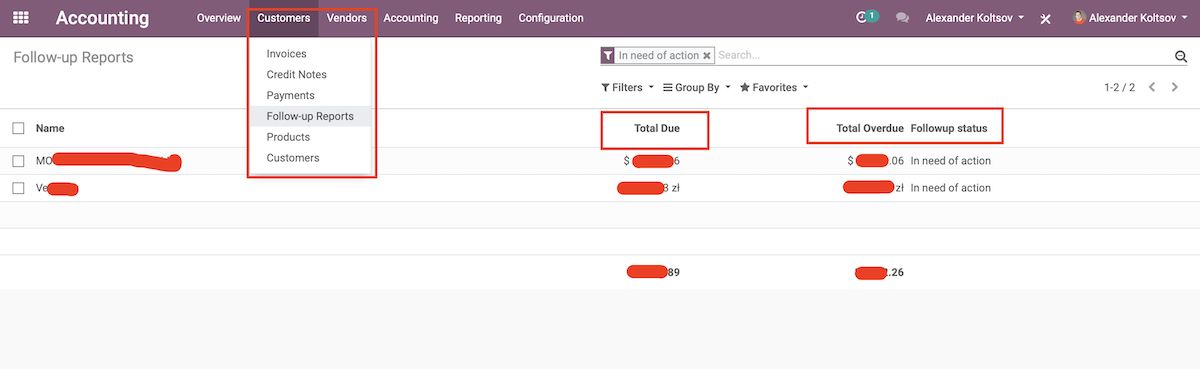This screenshot has width=1200, height=369.
Task: Open the conversations chat bubble icon
Action: [903, 18]
